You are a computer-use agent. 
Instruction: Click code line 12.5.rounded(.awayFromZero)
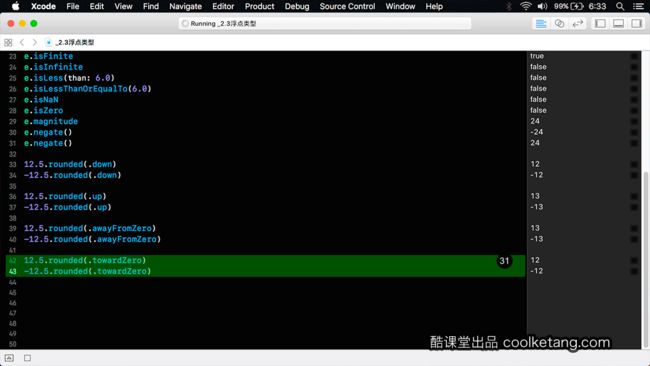coord(90,228)
